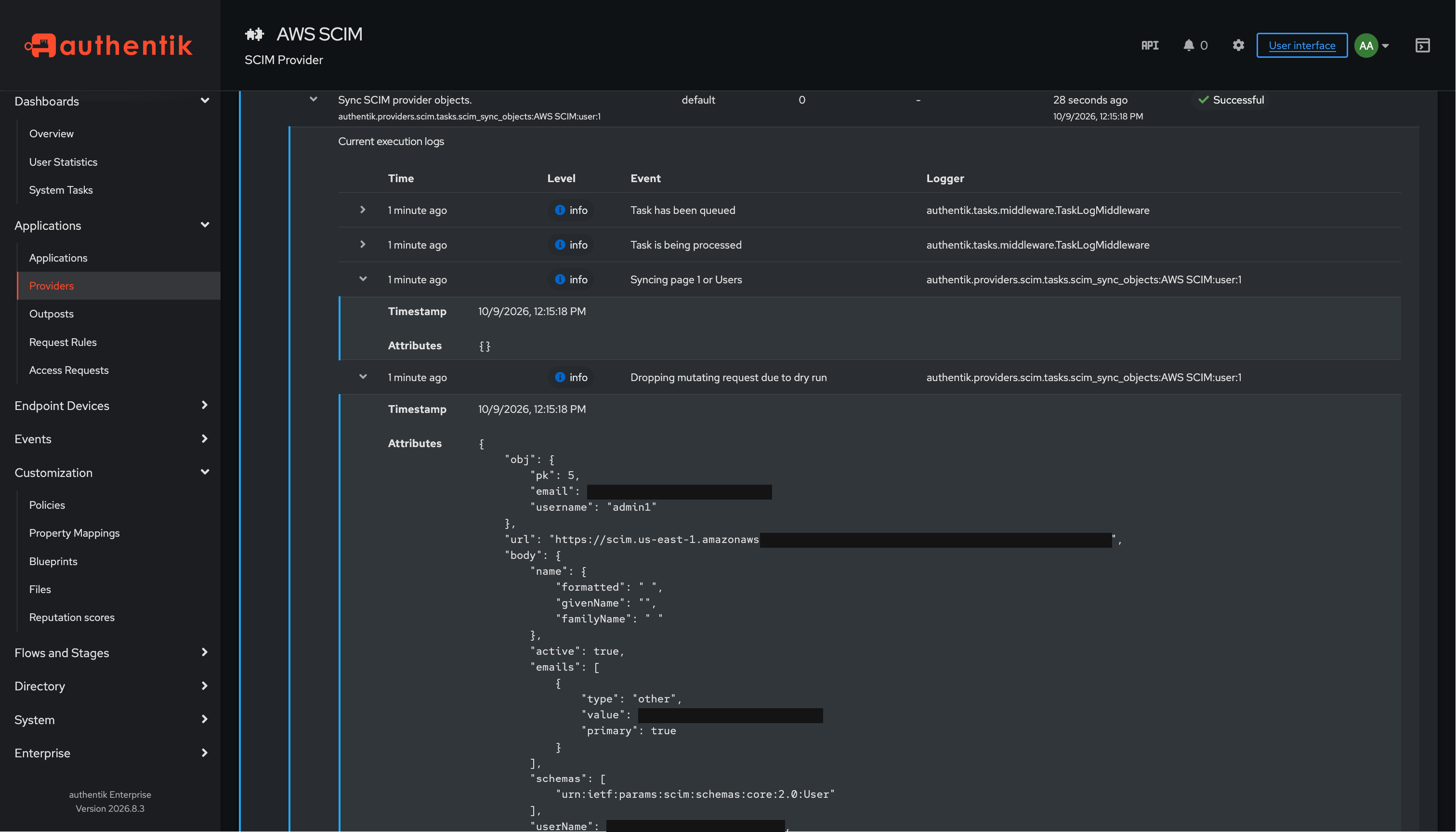Image resolution: width=1456 pixels, height=832 pixels.
Task: Click info icon on Syncing page 1 row
Action: [x=560, y=279]
